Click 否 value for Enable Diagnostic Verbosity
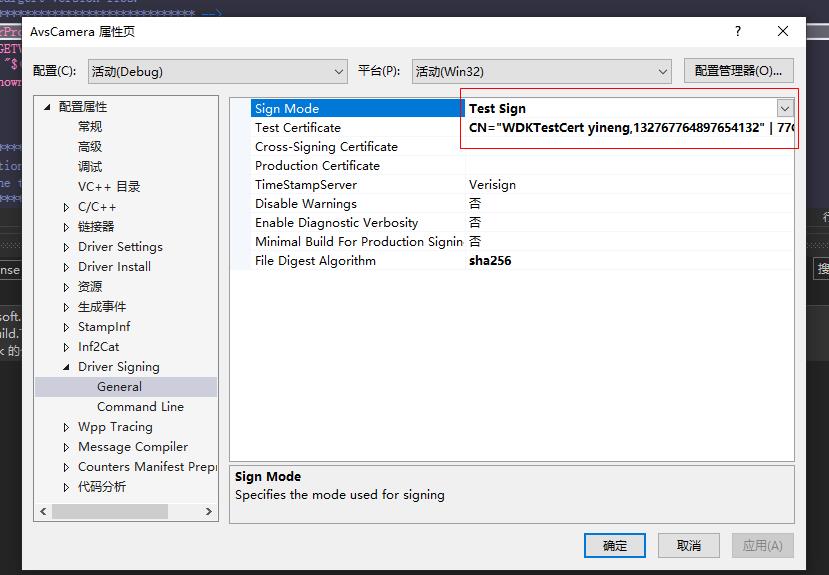 pos(630,222)
